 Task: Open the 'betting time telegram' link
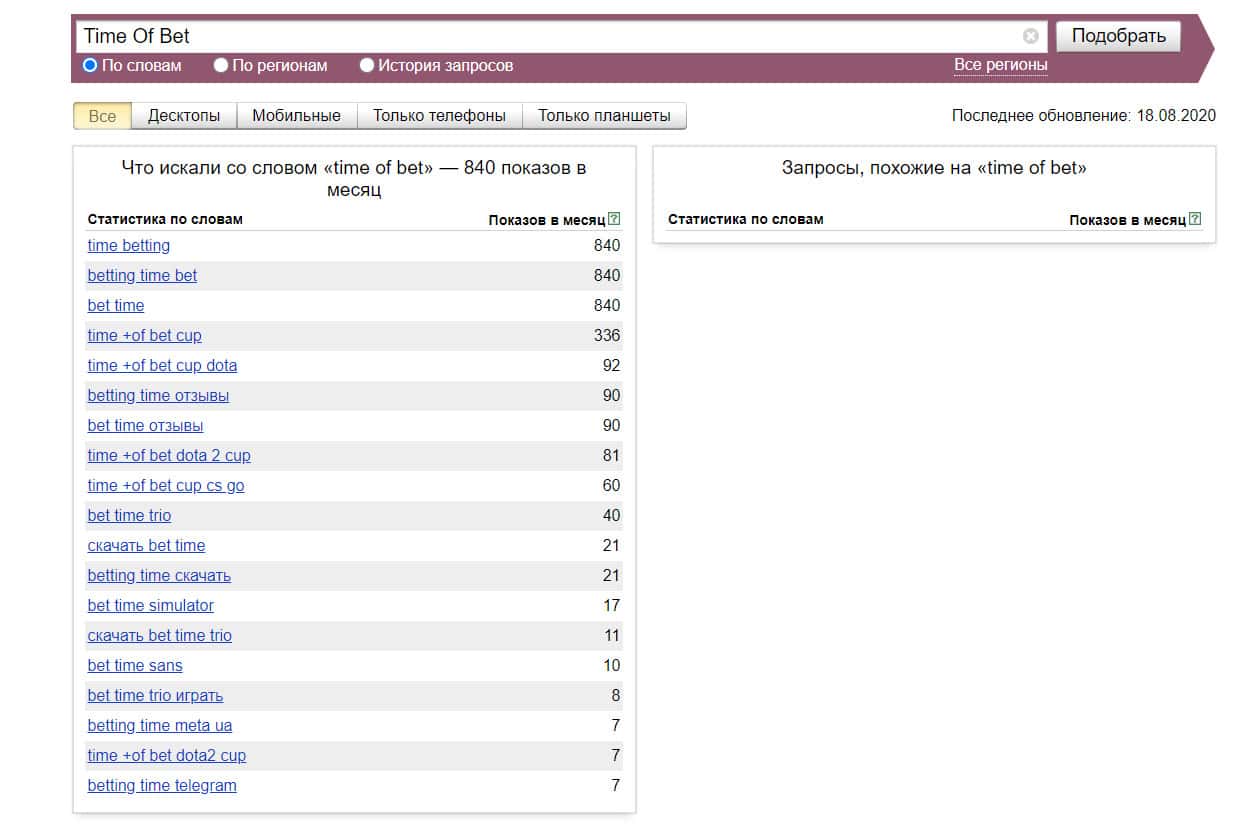pyautogui.click(x=162, y=785)
